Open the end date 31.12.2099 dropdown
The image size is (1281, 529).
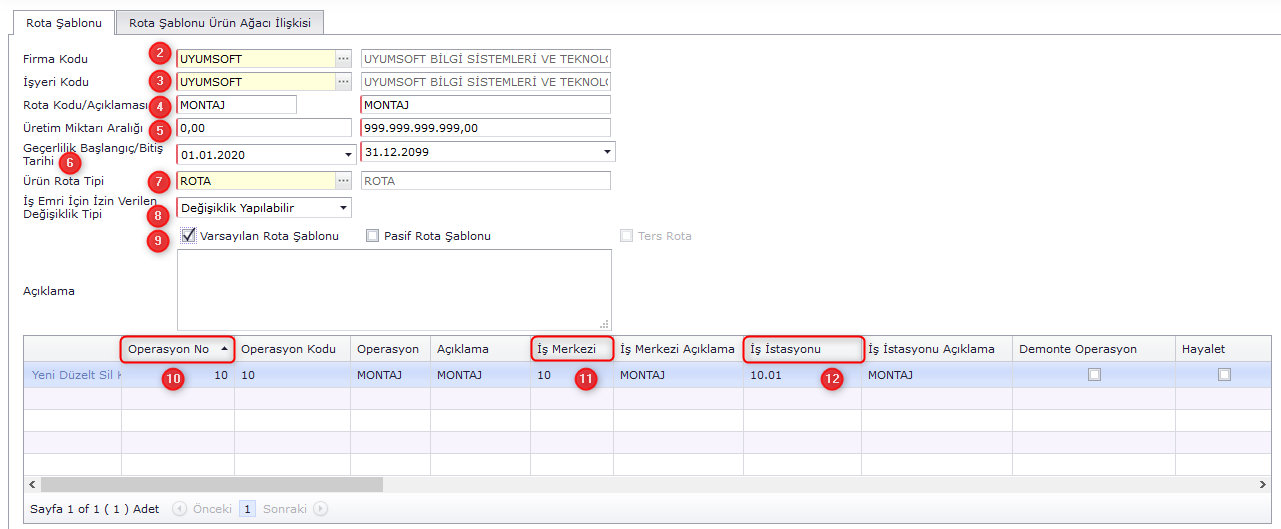pyautogui.click(x=607, y=152)
